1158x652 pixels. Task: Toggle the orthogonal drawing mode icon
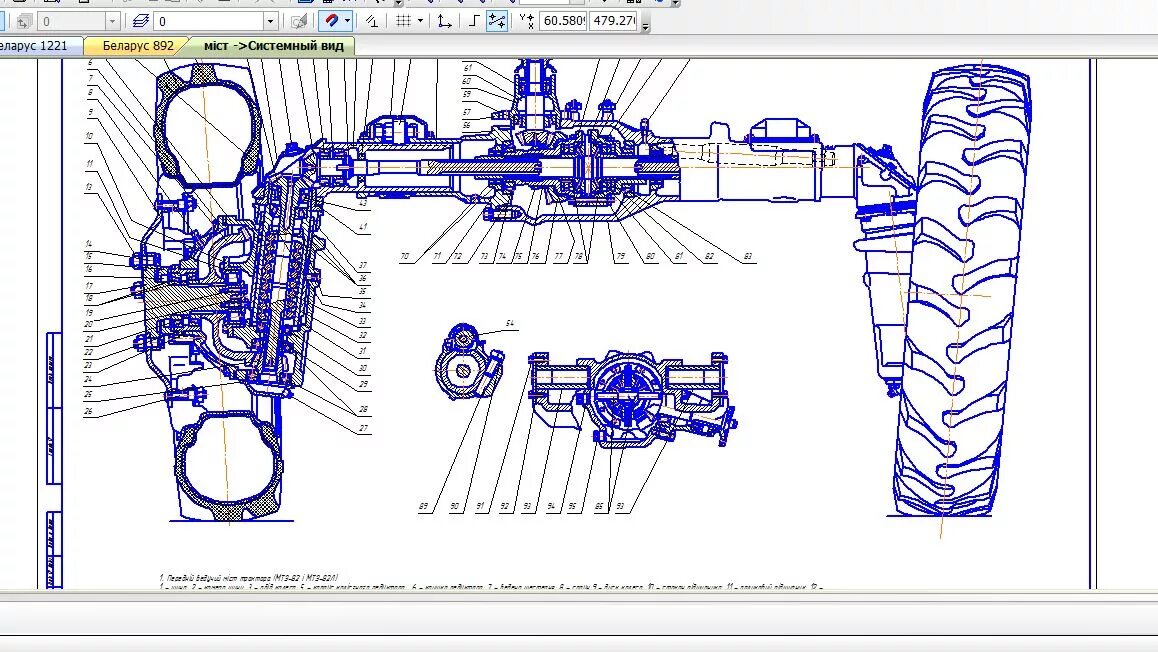474,21
